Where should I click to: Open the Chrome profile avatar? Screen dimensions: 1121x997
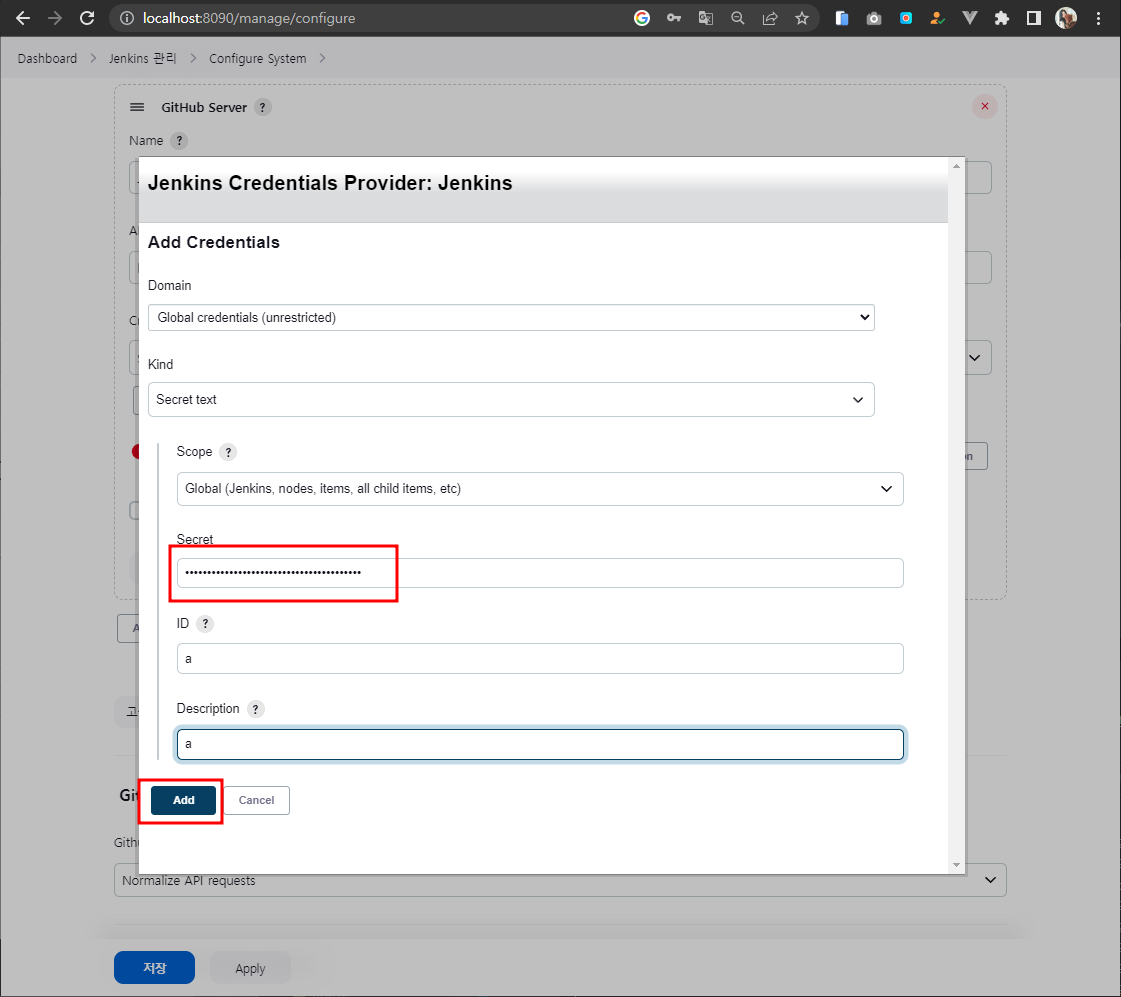point(1066,18)
